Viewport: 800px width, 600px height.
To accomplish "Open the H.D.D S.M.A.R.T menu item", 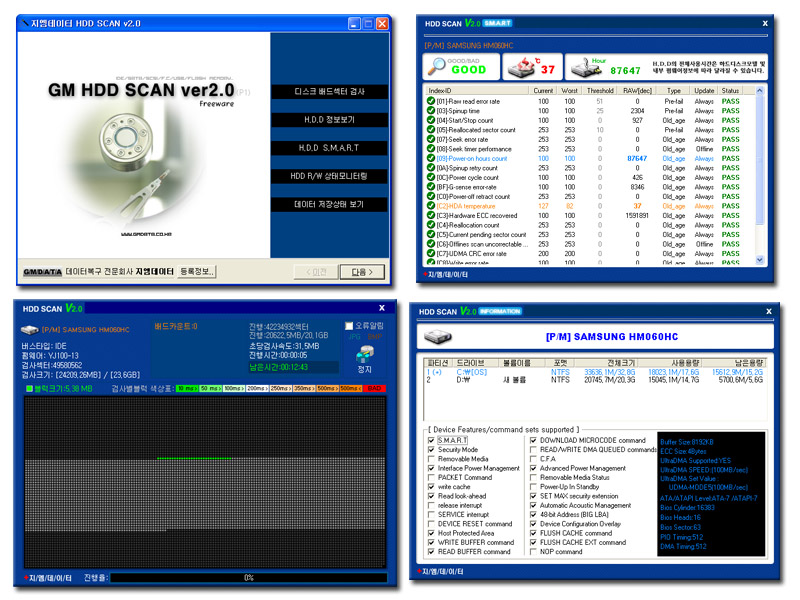I will [328, 147].
